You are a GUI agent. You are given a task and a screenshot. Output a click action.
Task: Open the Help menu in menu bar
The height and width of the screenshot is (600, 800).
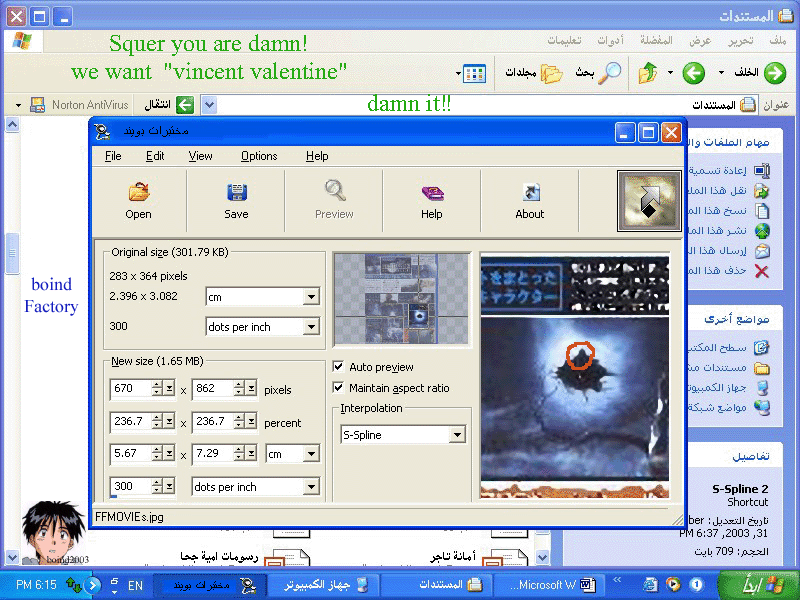point(317,156)
